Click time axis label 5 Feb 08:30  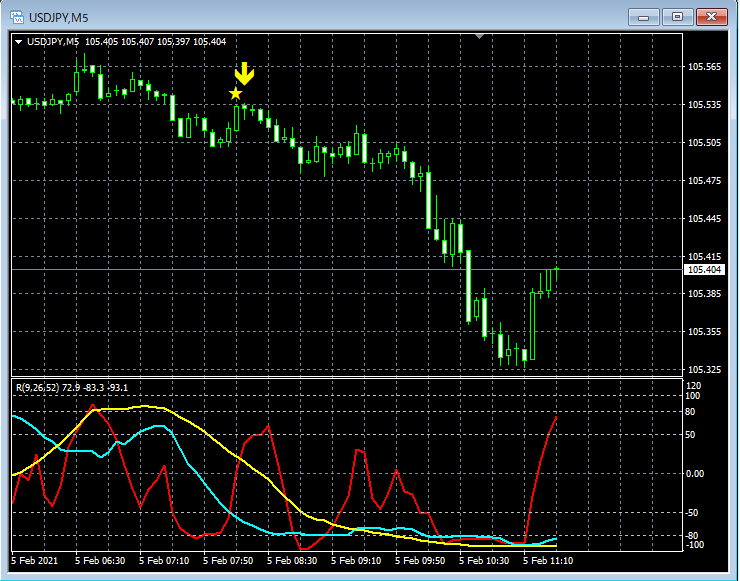292,561
